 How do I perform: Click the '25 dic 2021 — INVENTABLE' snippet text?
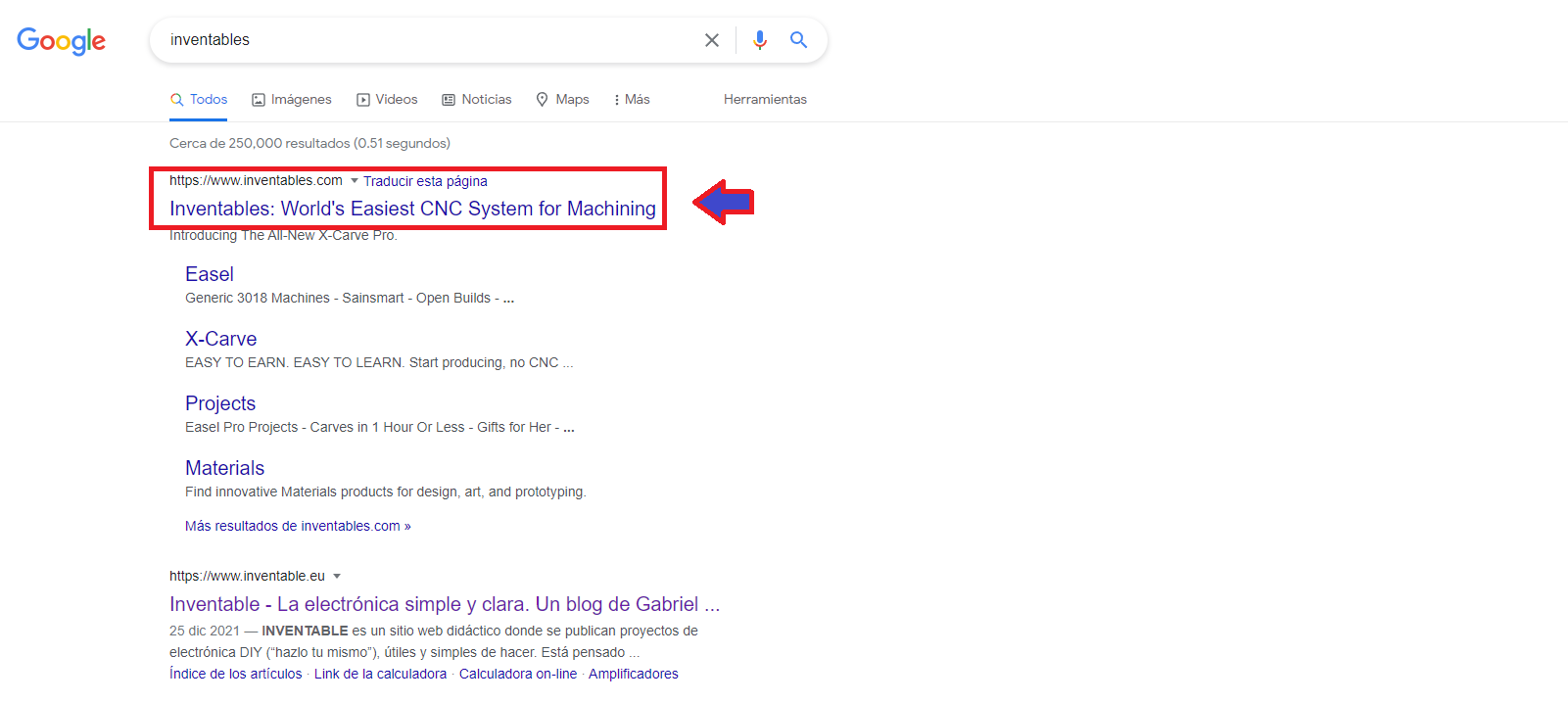434,641
